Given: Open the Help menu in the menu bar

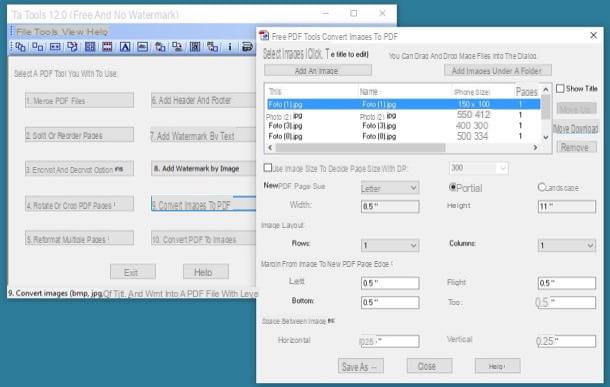Looking at the screenshot, I should [97, 32].
